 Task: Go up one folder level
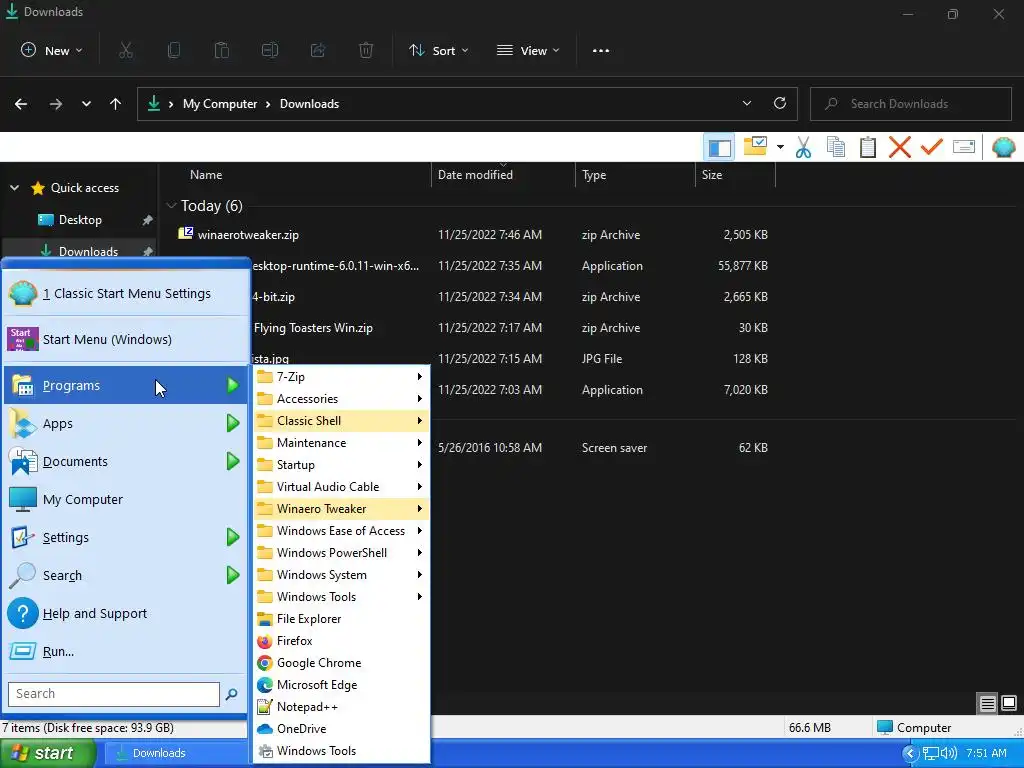(116, 104)
